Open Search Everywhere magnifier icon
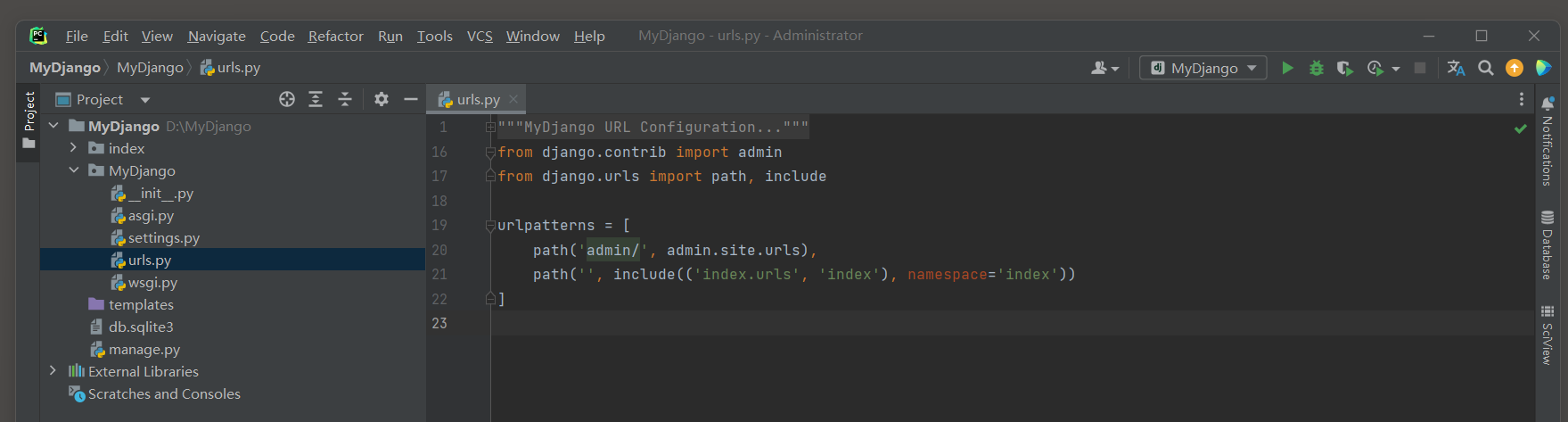1568x422 pixels. click(1486, 68)
